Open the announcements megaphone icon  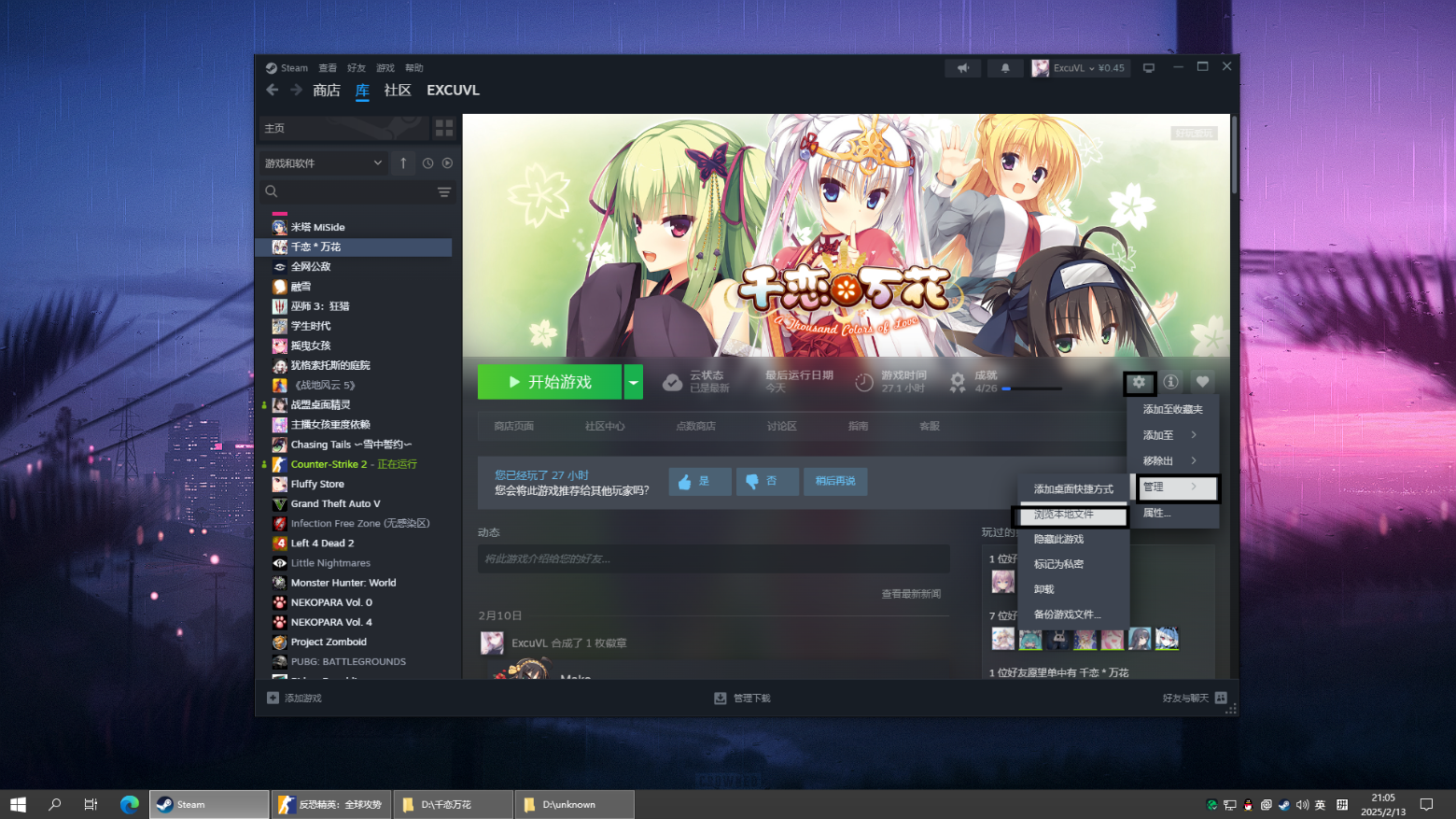click(963, 67)
